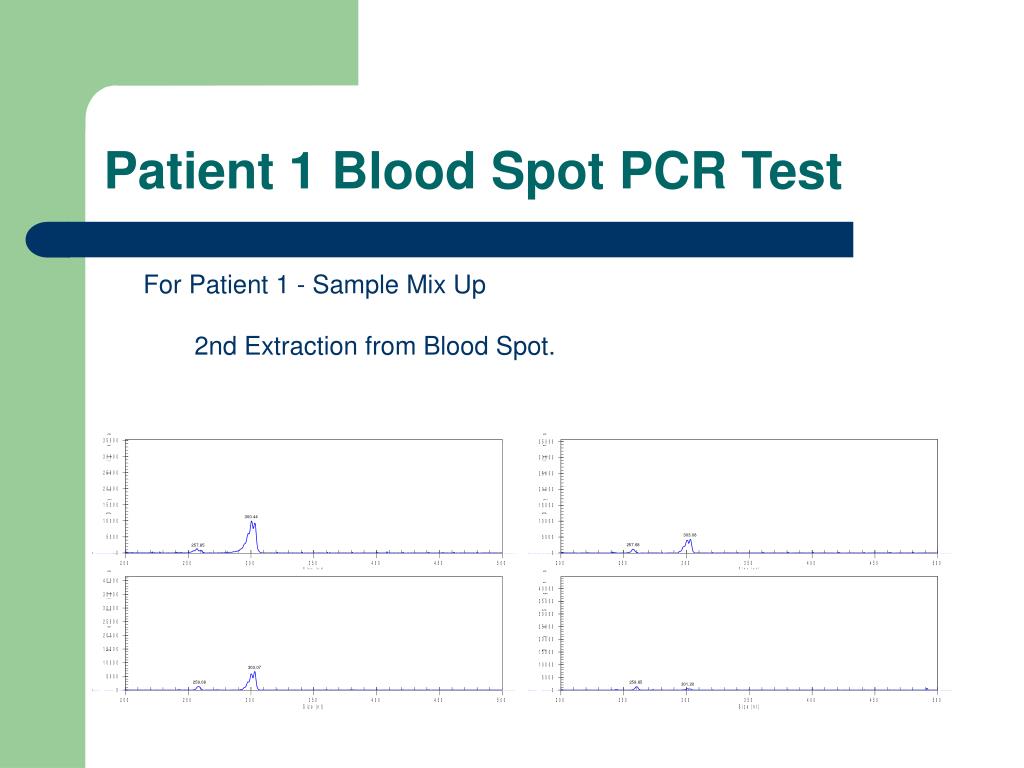Click the Size x-axis label under bottom-left chart

[313, 707]
